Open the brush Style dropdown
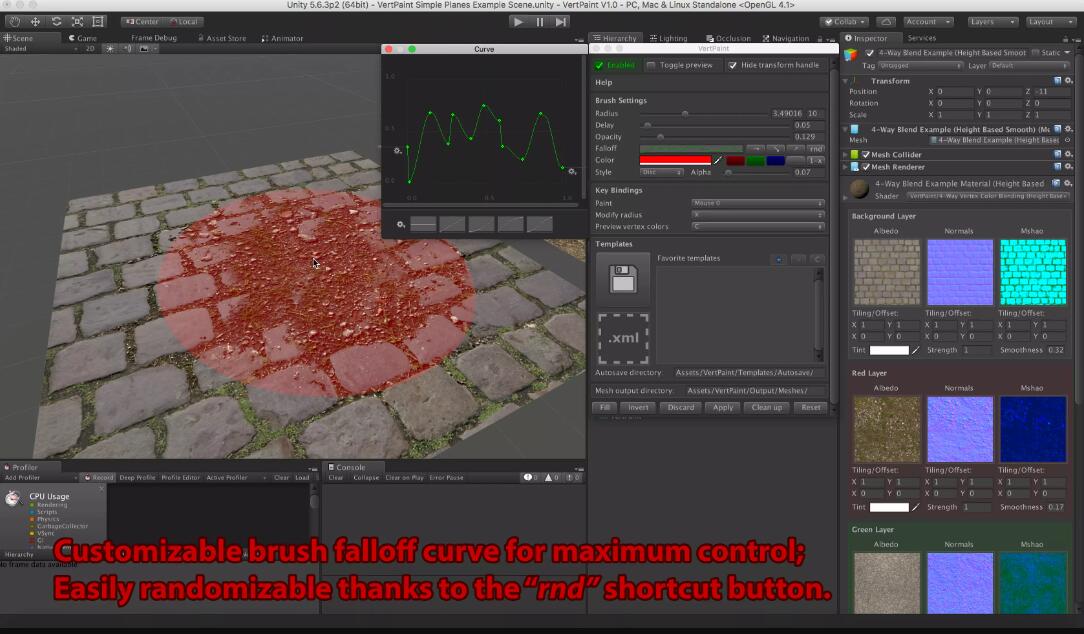Image resolution: width=1084 pixels, height=634 pixels. pos(661,172)
